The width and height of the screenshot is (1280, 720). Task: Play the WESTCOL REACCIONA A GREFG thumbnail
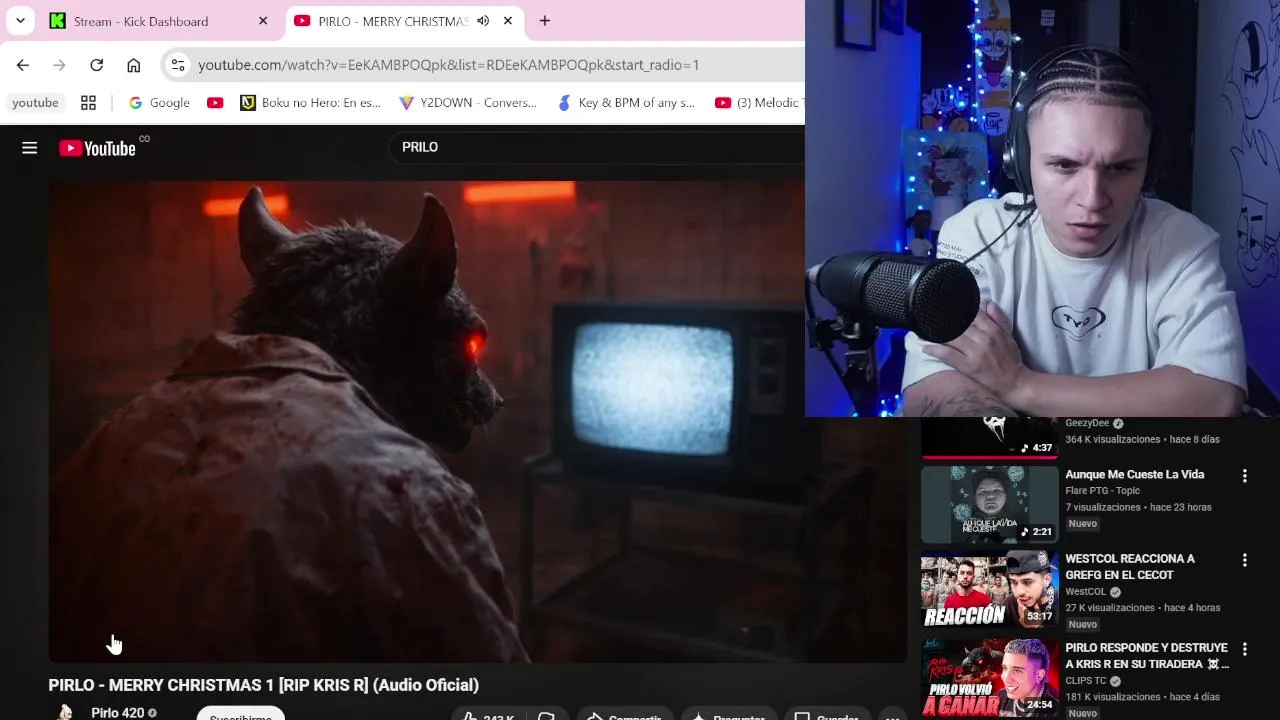pyautogui.click(x=990, y=589)
